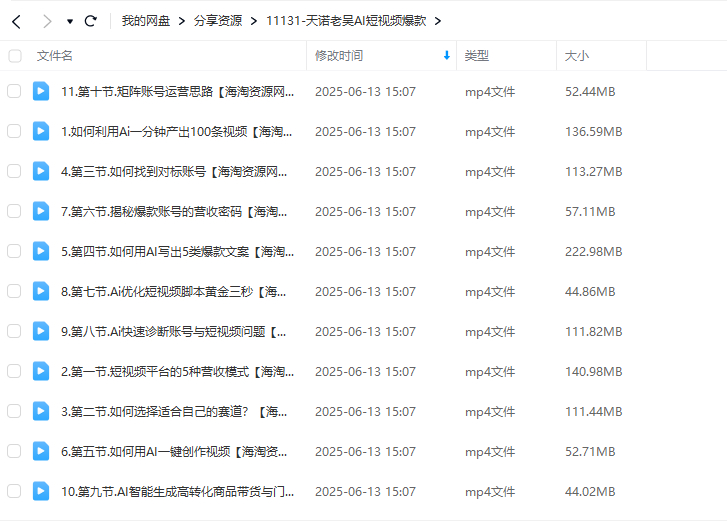This screenshot has width=727, height=532.
Task: Click the video icon of 8.第七节.Ai优化短视频脚本黄金三秒
Action: tap(41, 291)
